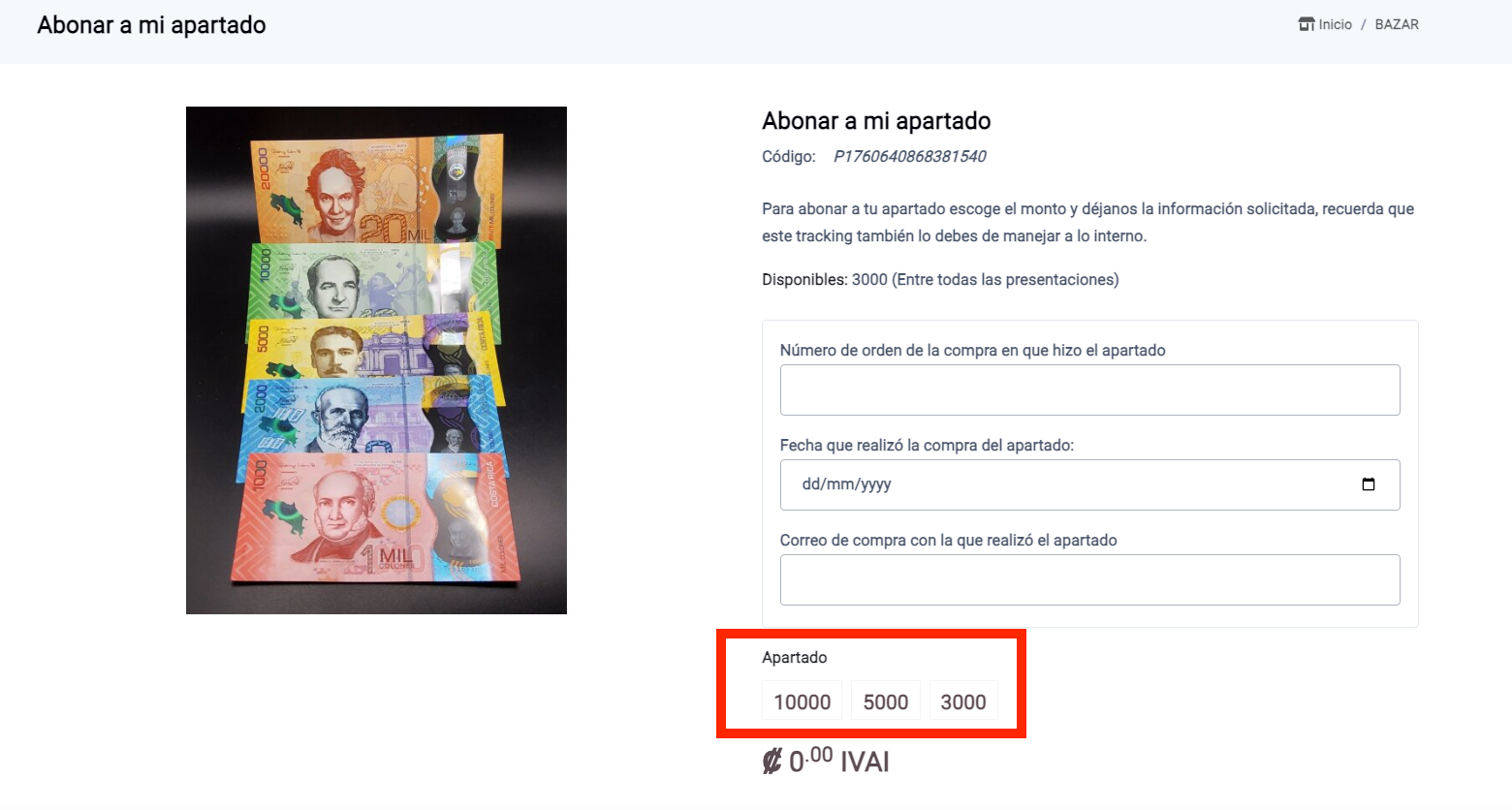The width and height of the screenshot is (1512, 810).
Task: Click the product code P1760640868381540
Action: [909, 156]
